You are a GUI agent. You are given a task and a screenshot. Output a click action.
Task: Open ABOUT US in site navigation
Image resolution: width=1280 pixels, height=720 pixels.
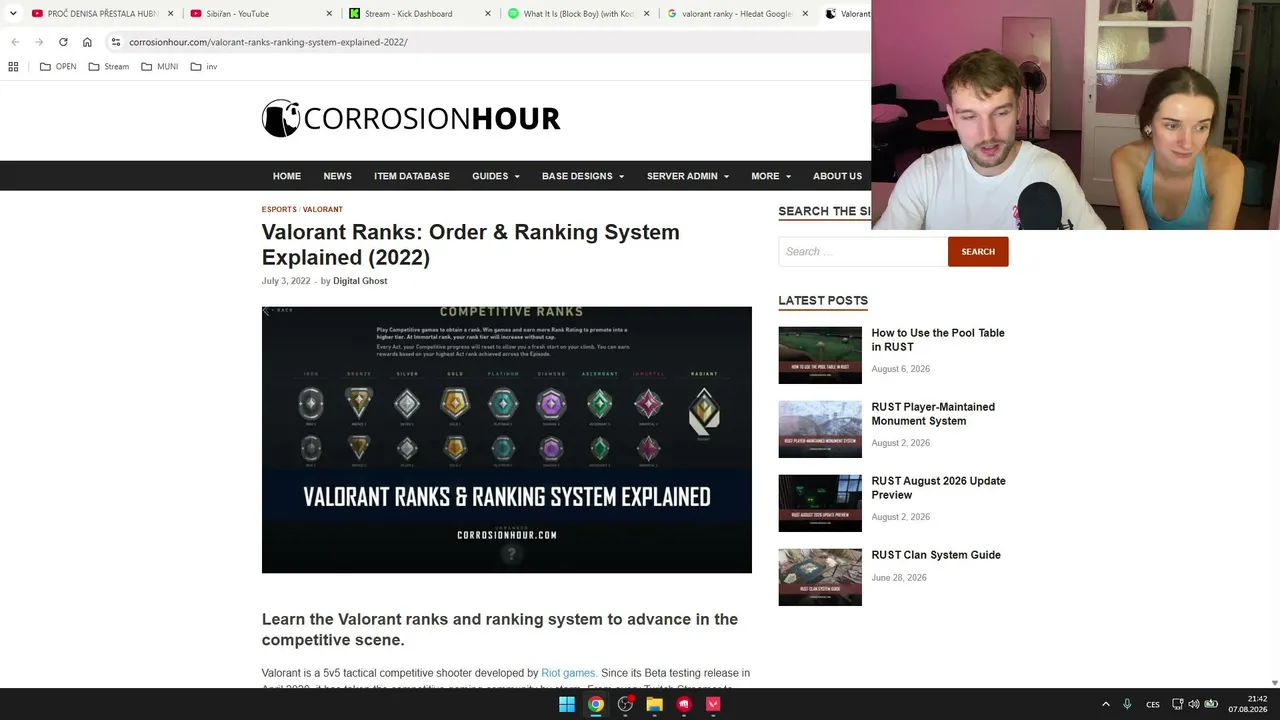(837, 176)
